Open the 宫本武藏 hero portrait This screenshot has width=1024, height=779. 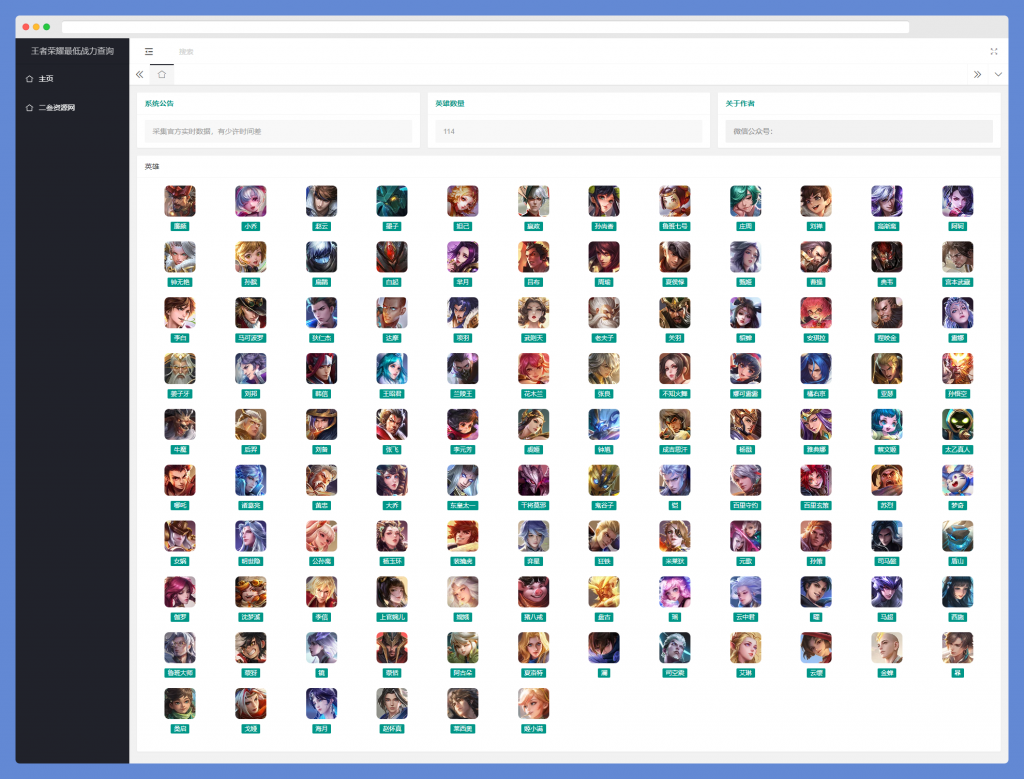[957, 257]
